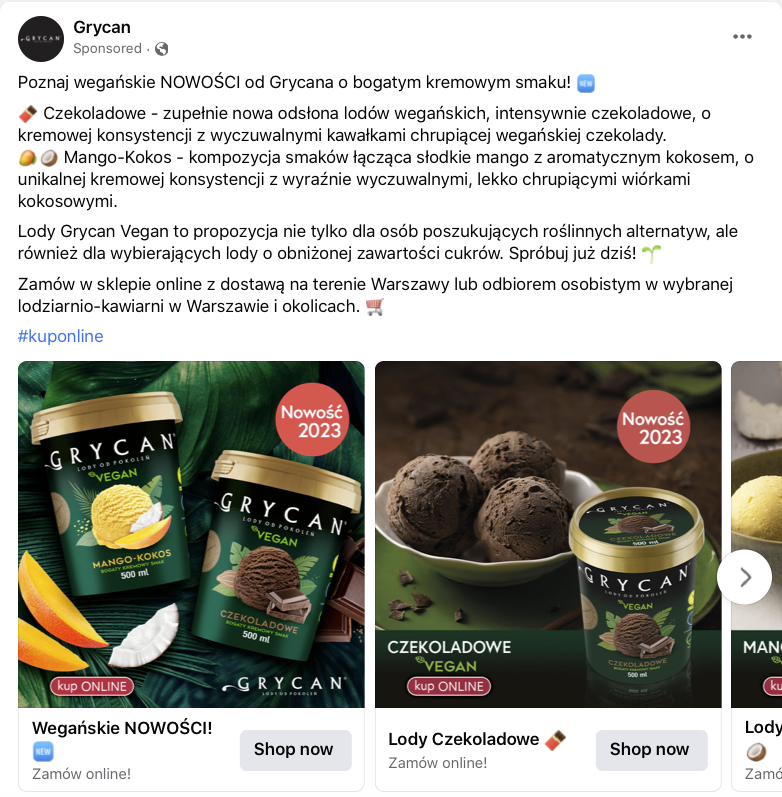Click Nowość 2023 badge on first card
Viewport: 782px width, 797px height.
(x=312, y=420)
